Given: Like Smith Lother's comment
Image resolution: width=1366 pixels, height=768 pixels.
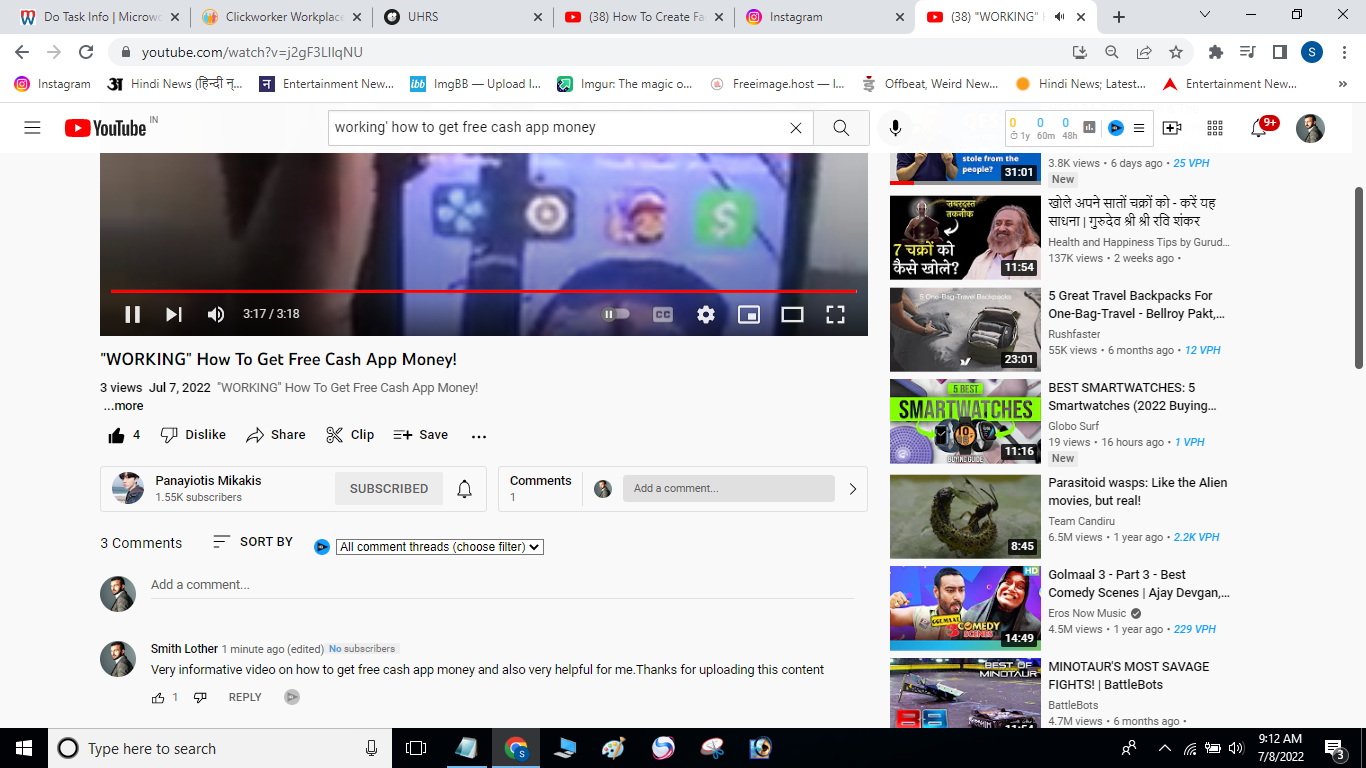Looking at the screenshot, I should click(158, 698).
